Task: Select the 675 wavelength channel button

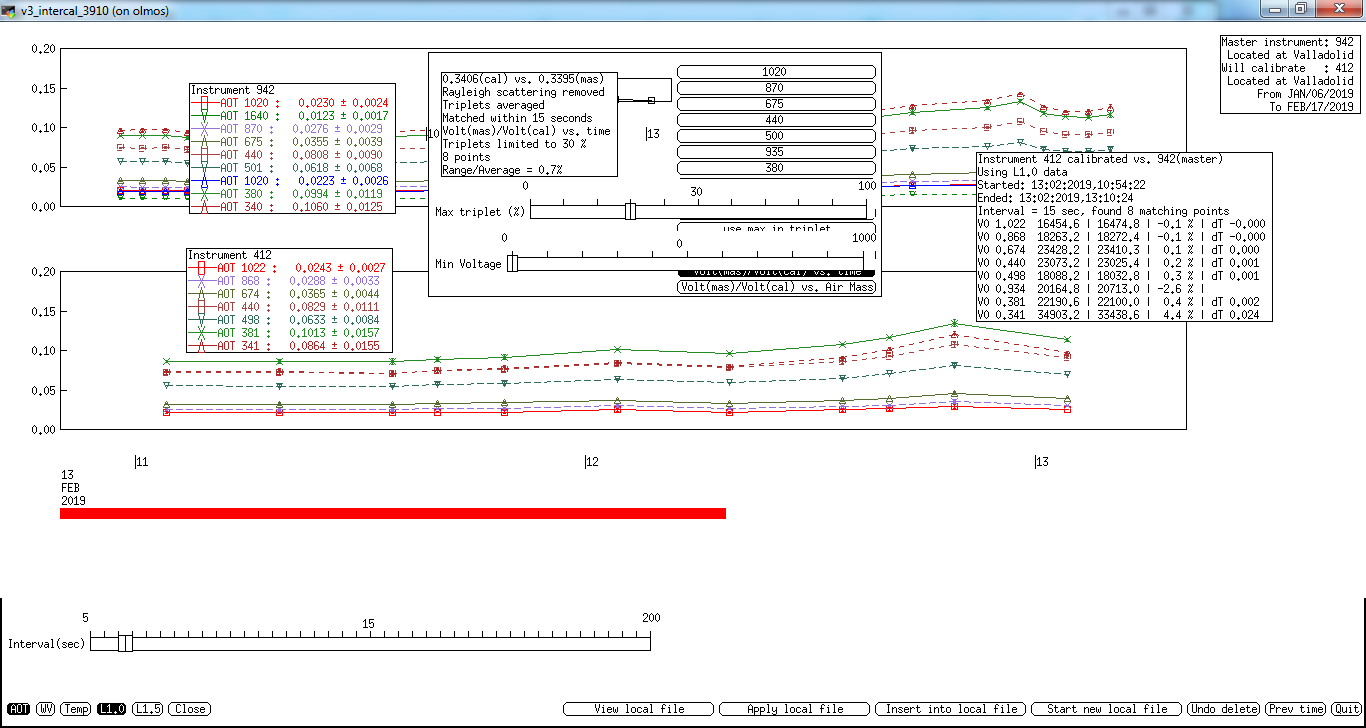Action: click(x=776, y=104)
